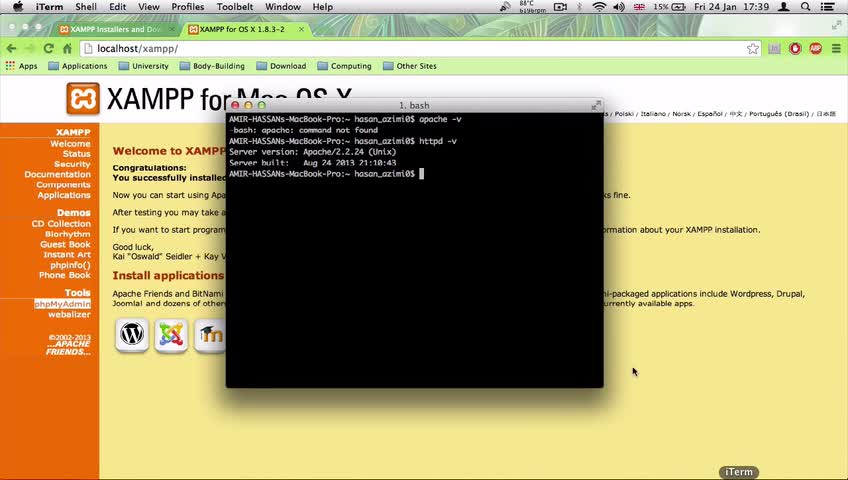The width and height of the screenshot is (848, 480).
Task: Switch language to Español
Action: pos(710,114)
